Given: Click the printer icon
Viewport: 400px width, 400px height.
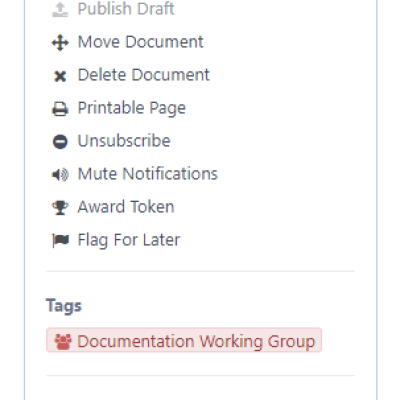Looking at the screenshot, I should point(60,109).
